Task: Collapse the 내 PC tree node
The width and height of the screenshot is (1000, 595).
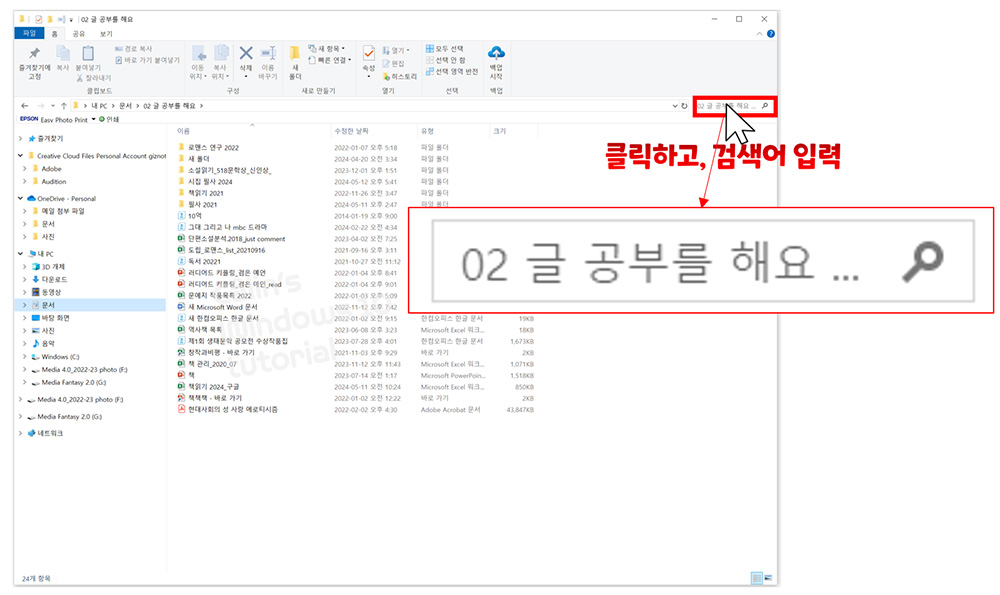Action: click(20, 254)
